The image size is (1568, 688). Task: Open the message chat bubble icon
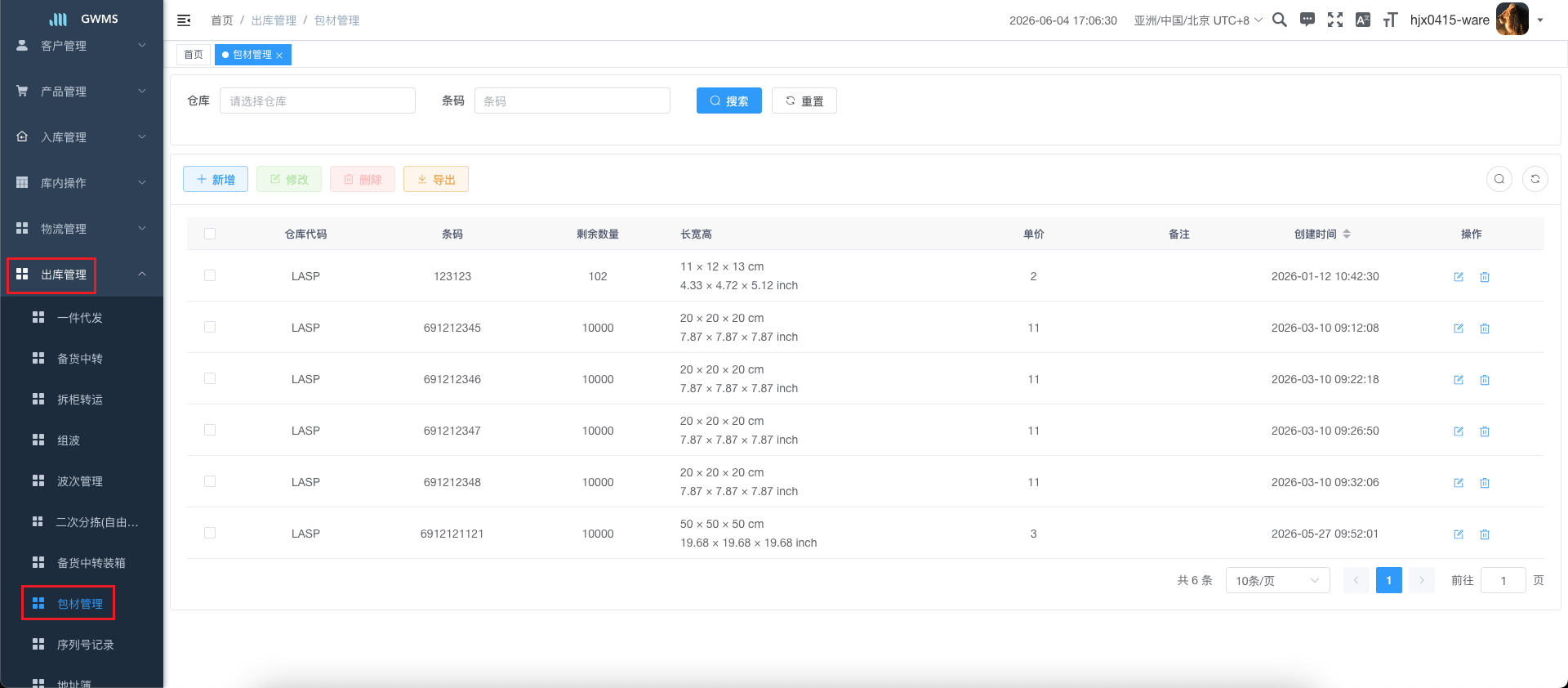[x=1307, y=20]
